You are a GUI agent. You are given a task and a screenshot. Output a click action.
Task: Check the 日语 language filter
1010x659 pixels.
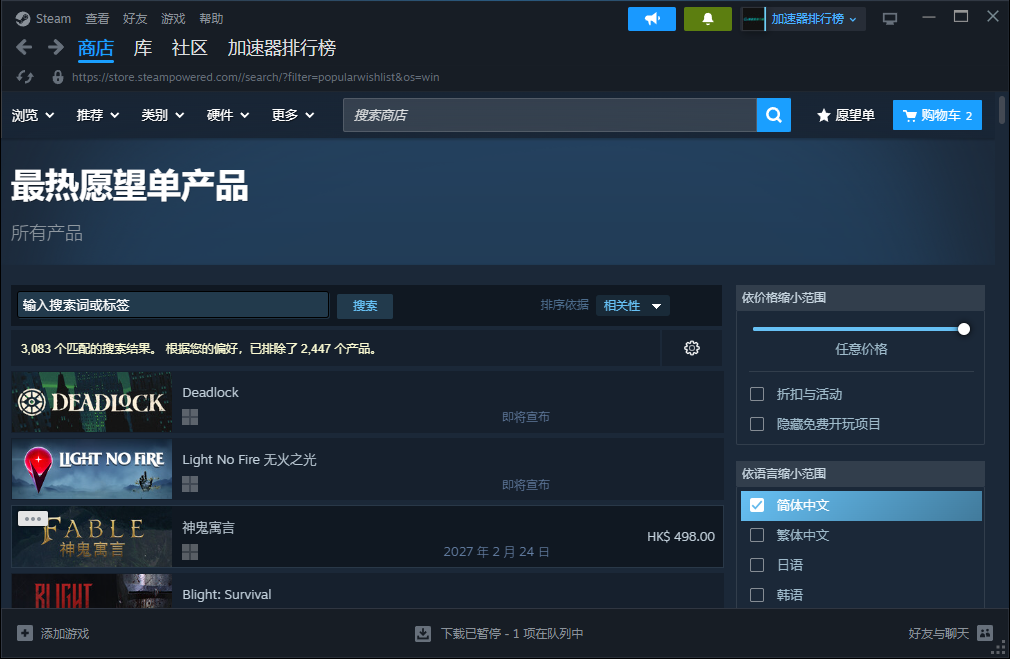pyautogui.click(x=757, y=565)
